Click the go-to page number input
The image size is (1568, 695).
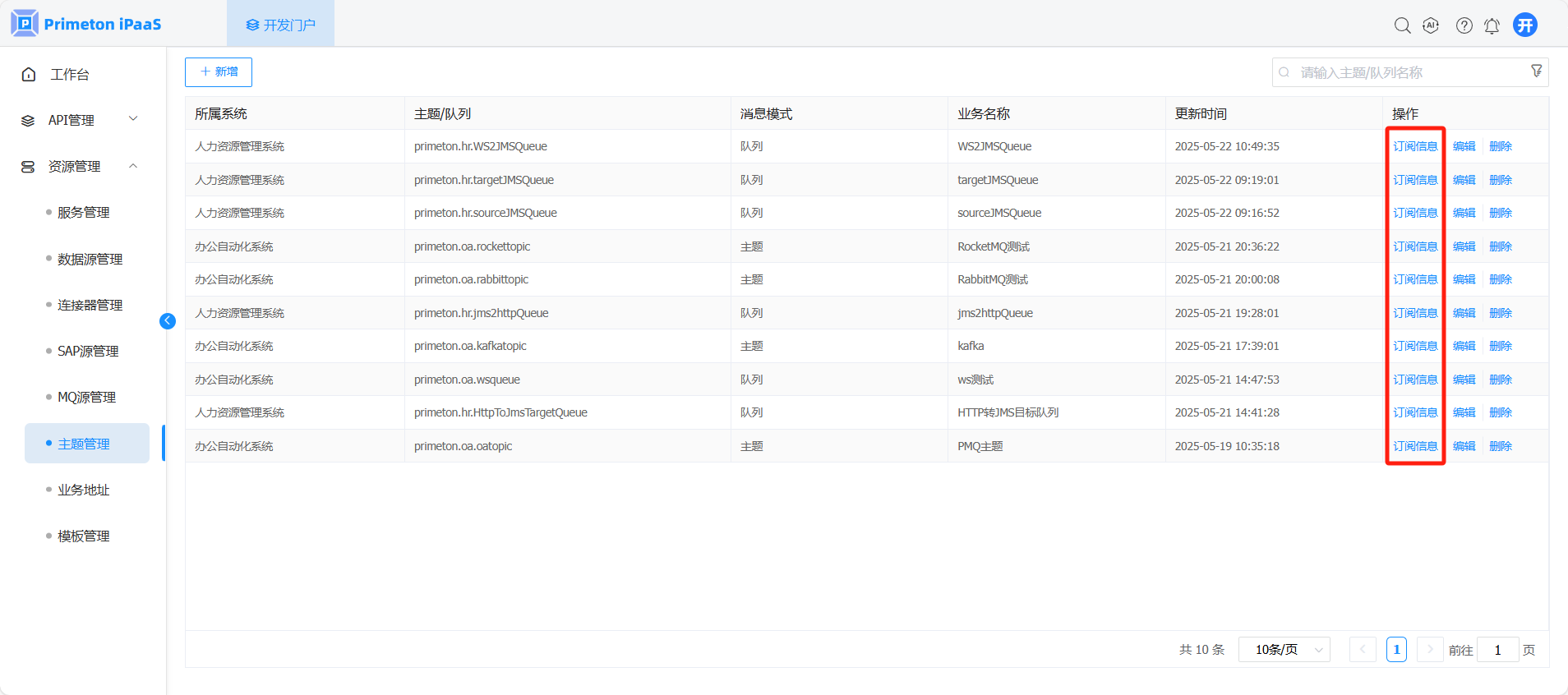pyautogui.click(x=1497, y=650)
